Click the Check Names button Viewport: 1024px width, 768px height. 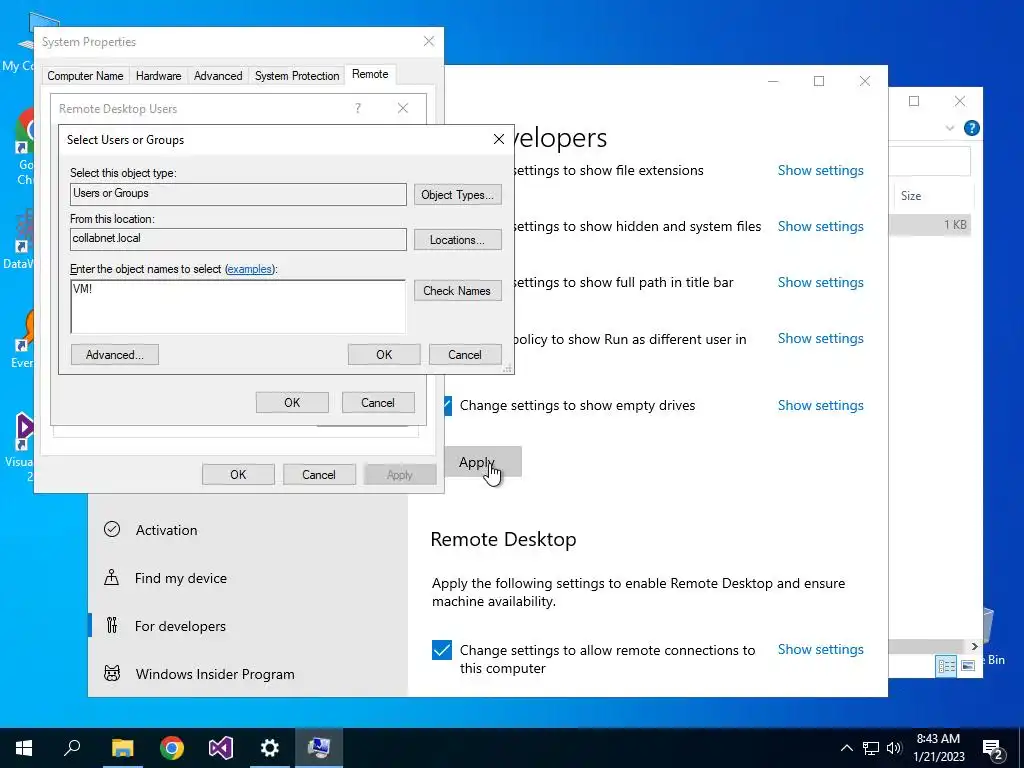458,291
